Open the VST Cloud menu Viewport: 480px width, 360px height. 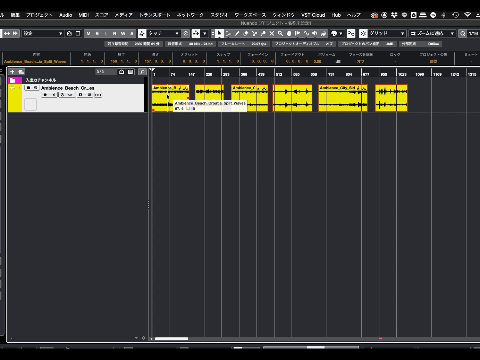pos(313,15)
